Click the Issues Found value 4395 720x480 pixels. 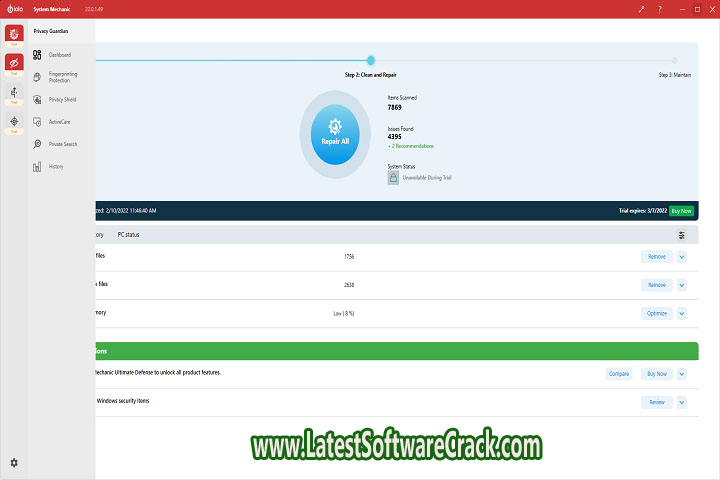click(394, 137)
